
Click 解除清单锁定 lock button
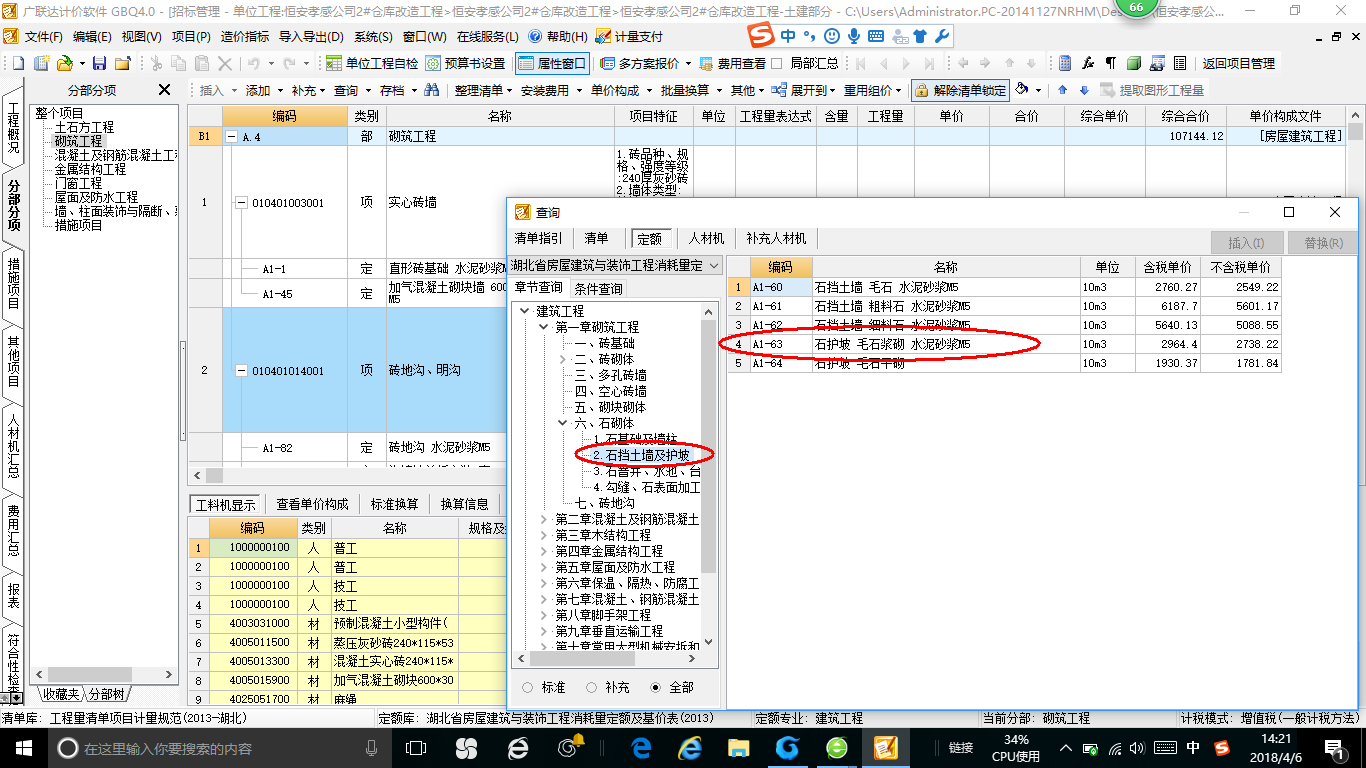(x=961, y=90)
